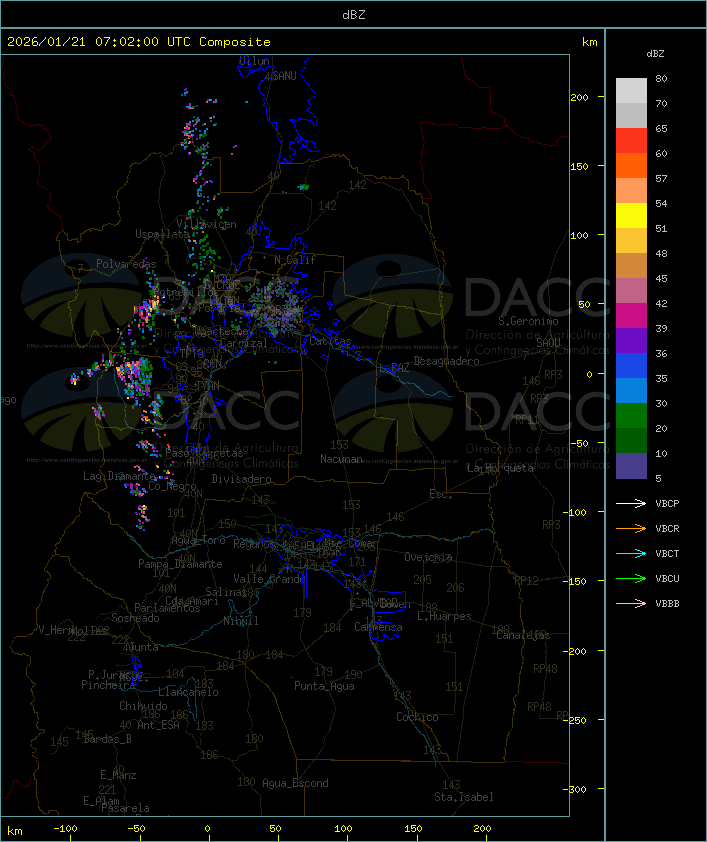Click the white VBCP arrow icon
The width and height of the screenshot is (707, 842).
tap(631, 504)
